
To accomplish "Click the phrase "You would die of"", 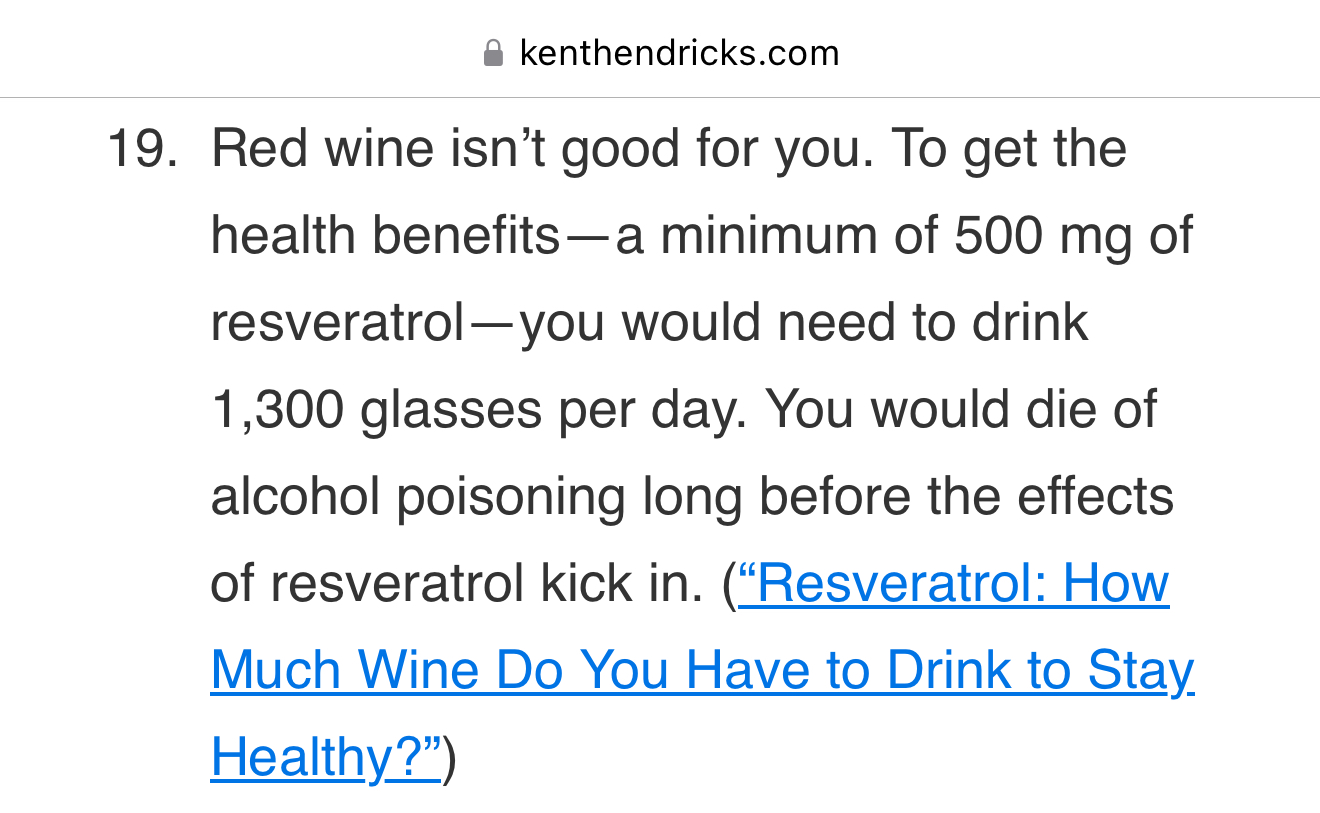I will [x=960, y=409].
